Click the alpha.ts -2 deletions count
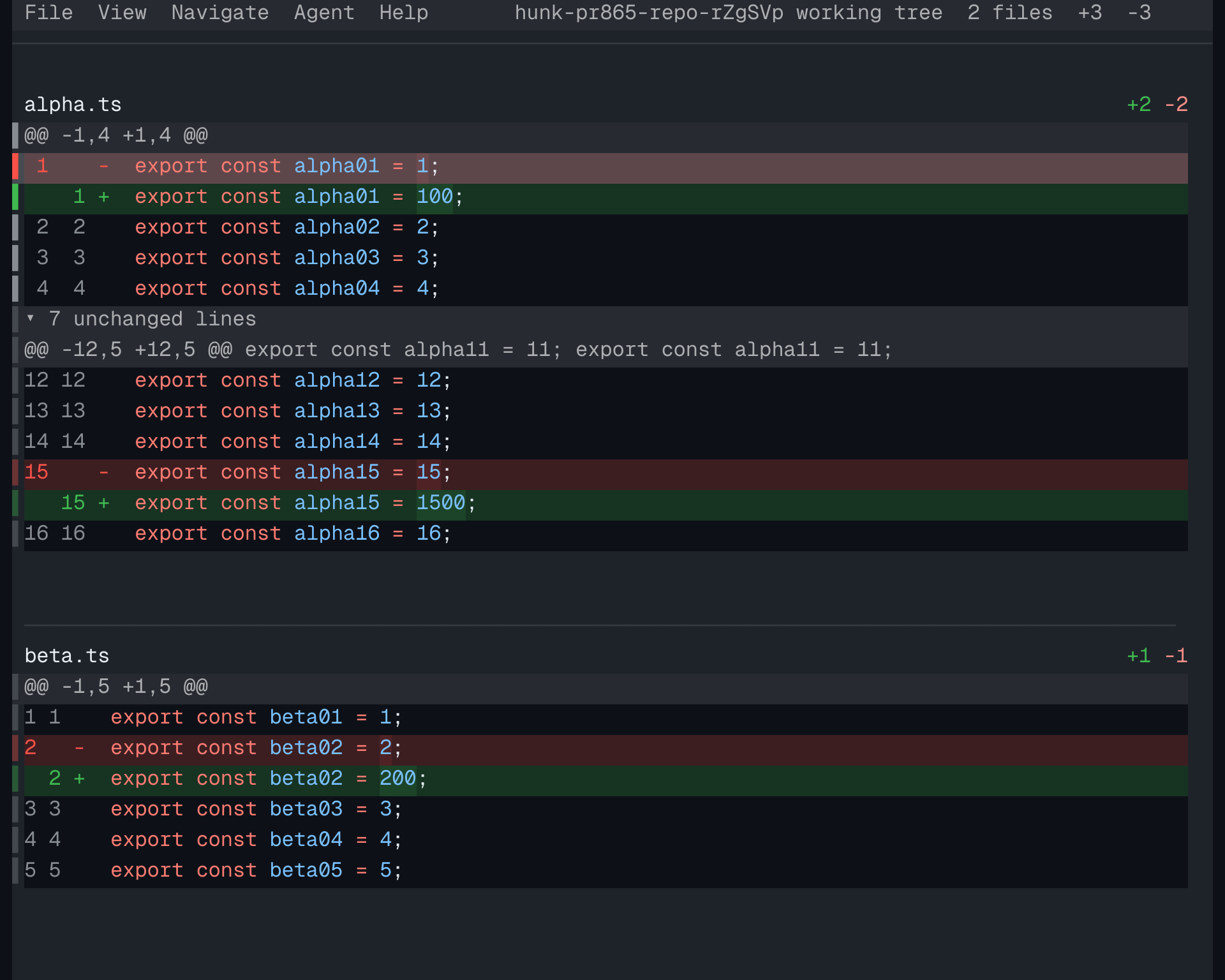The image size is (1225, 980). 1176,105
